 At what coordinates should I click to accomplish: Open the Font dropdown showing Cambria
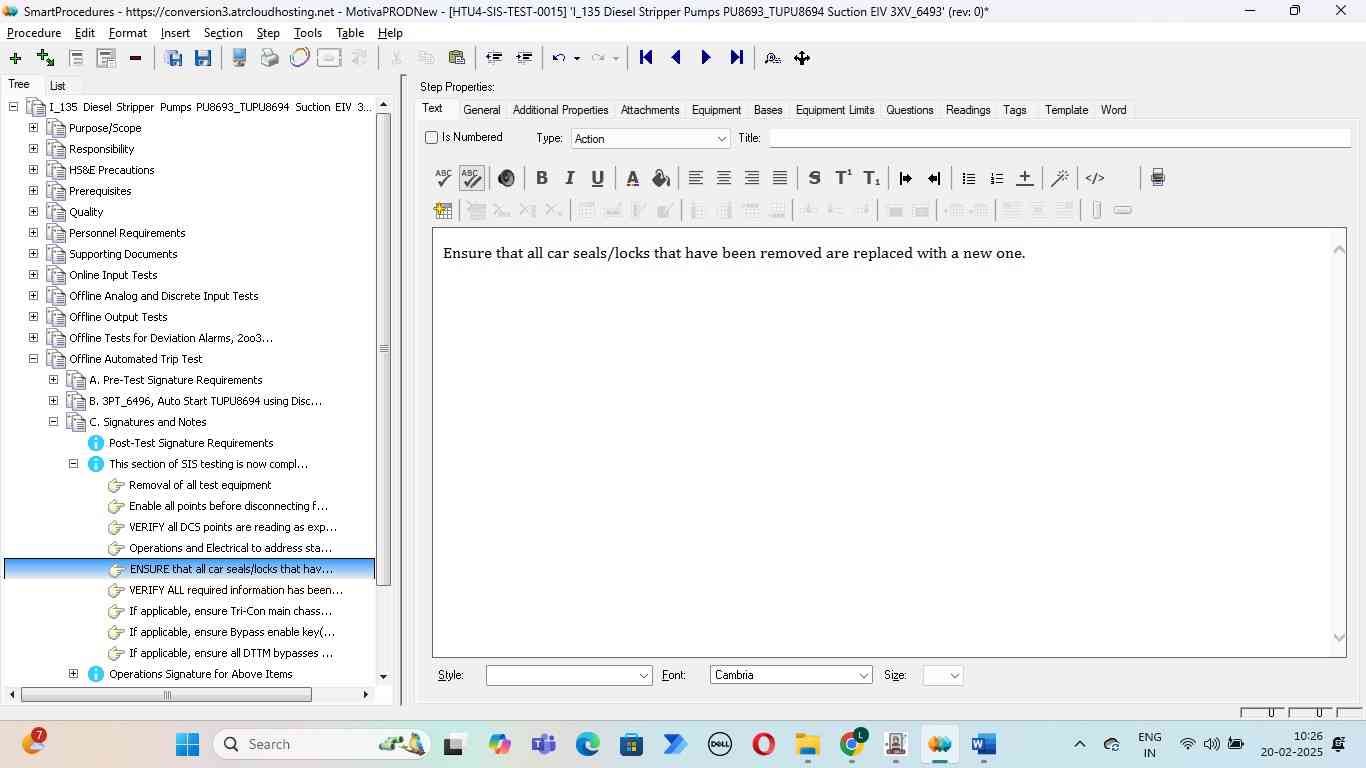(790, 675)
